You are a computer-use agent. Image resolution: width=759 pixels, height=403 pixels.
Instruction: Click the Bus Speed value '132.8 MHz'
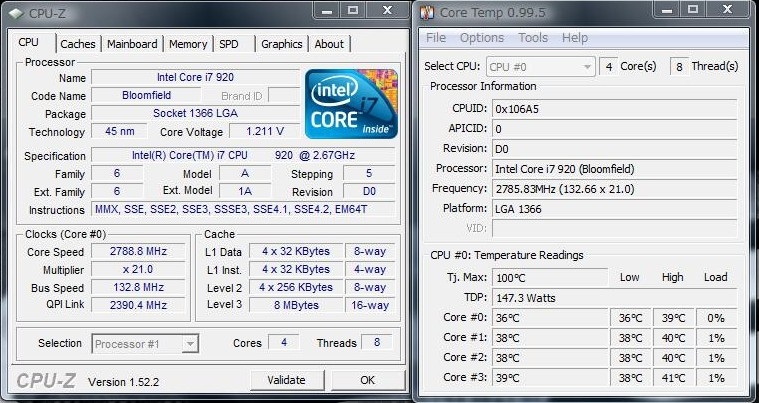[138, 287]
